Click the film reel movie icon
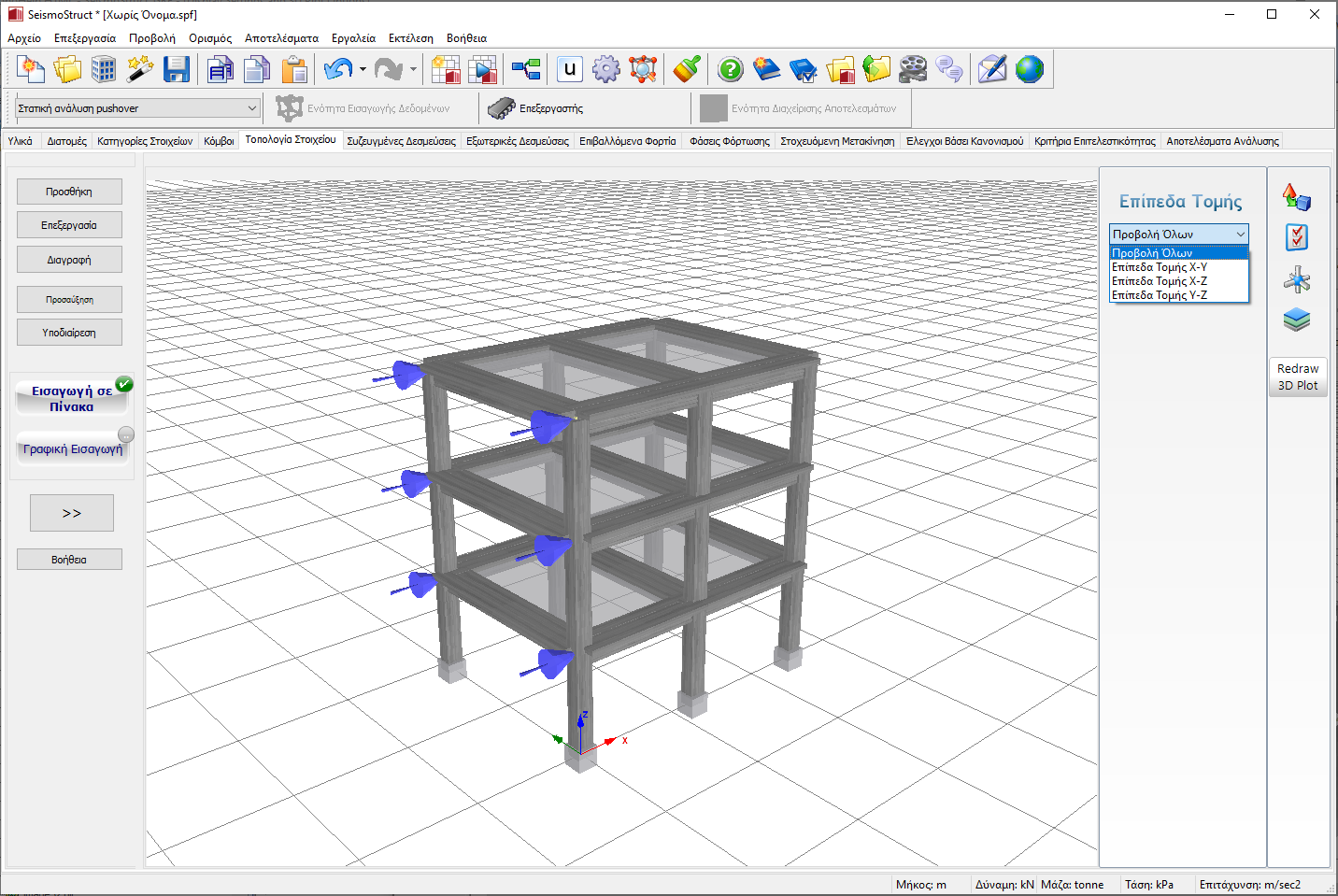 click(913, 69)
